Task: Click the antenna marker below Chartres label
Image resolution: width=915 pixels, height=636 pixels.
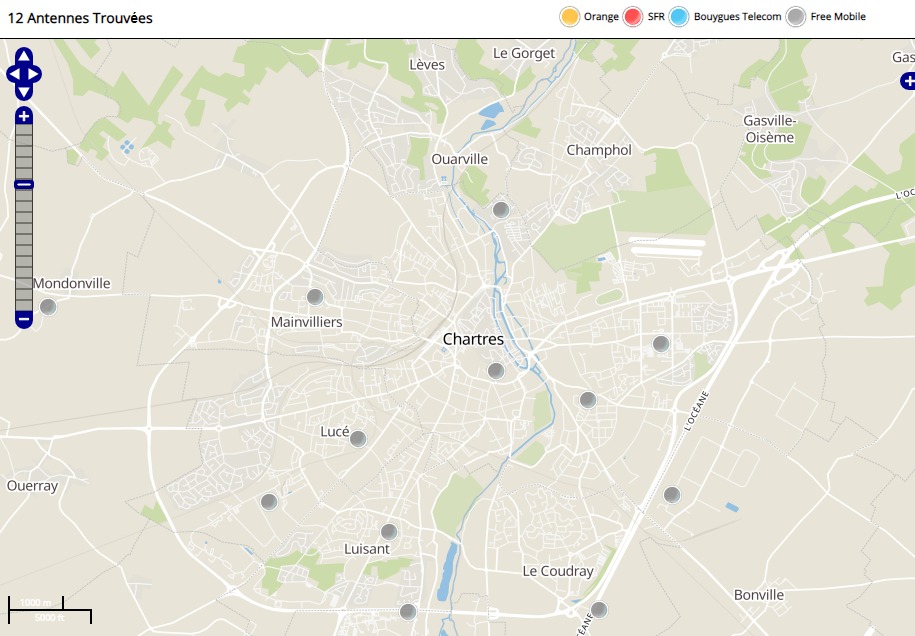Action: (x=496, y=371)
